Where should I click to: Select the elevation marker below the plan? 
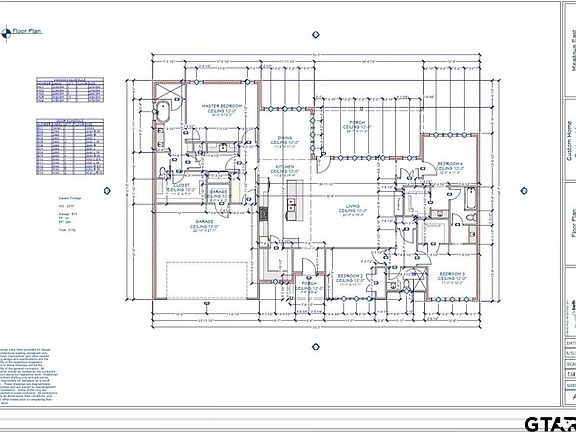(x=316, y=347)
